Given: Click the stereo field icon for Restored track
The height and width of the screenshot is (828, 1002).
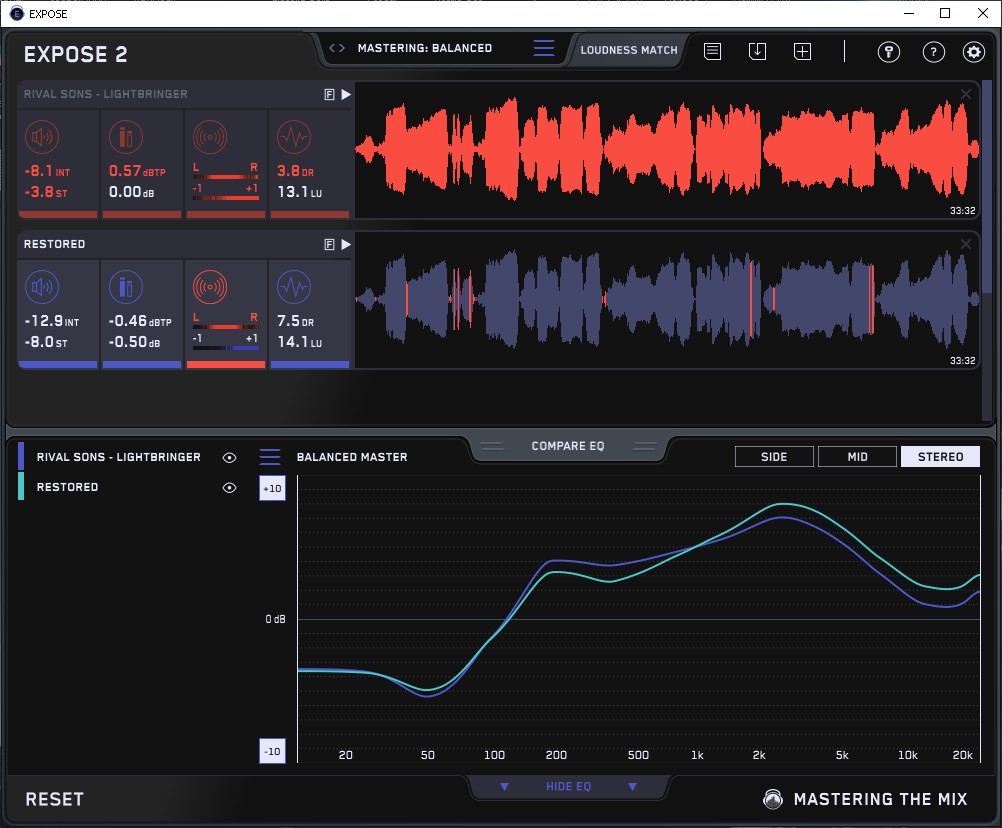Looking at the screenshot, I should tap(210, 288).
